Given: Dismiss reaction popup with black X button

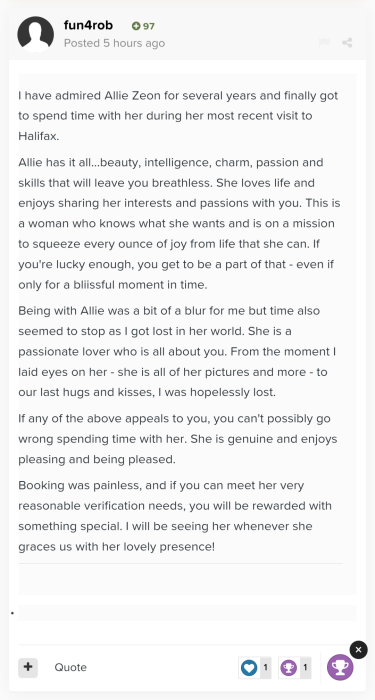Looking at the screenshot, I should coord(358,650).
